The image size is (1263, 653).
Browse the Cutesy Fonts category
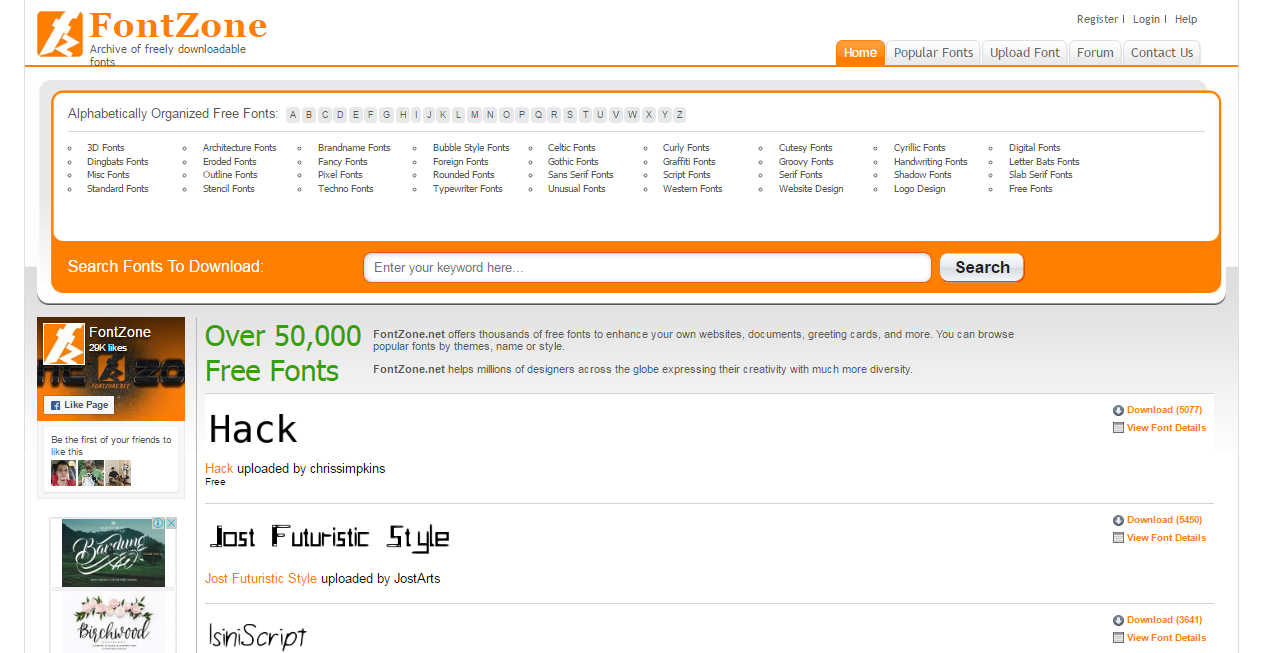(806, 148)
